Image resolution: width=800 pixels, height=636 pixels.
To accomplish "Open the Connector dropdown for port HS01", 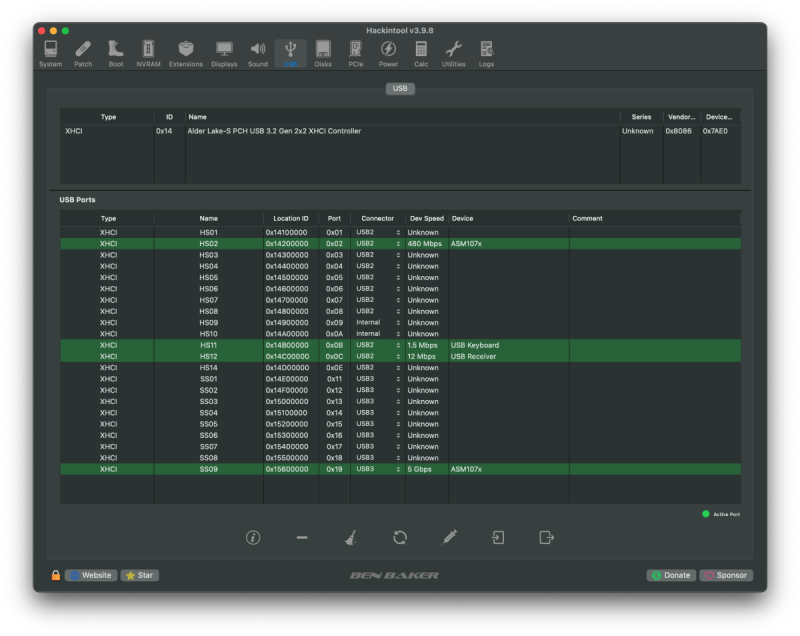I will [x=377, y=232].
